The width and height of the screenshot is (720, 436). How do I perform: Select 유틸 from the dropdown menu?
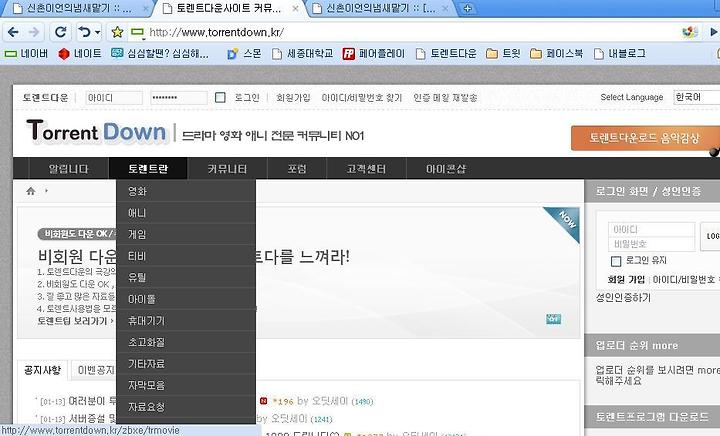click(186, 277)
